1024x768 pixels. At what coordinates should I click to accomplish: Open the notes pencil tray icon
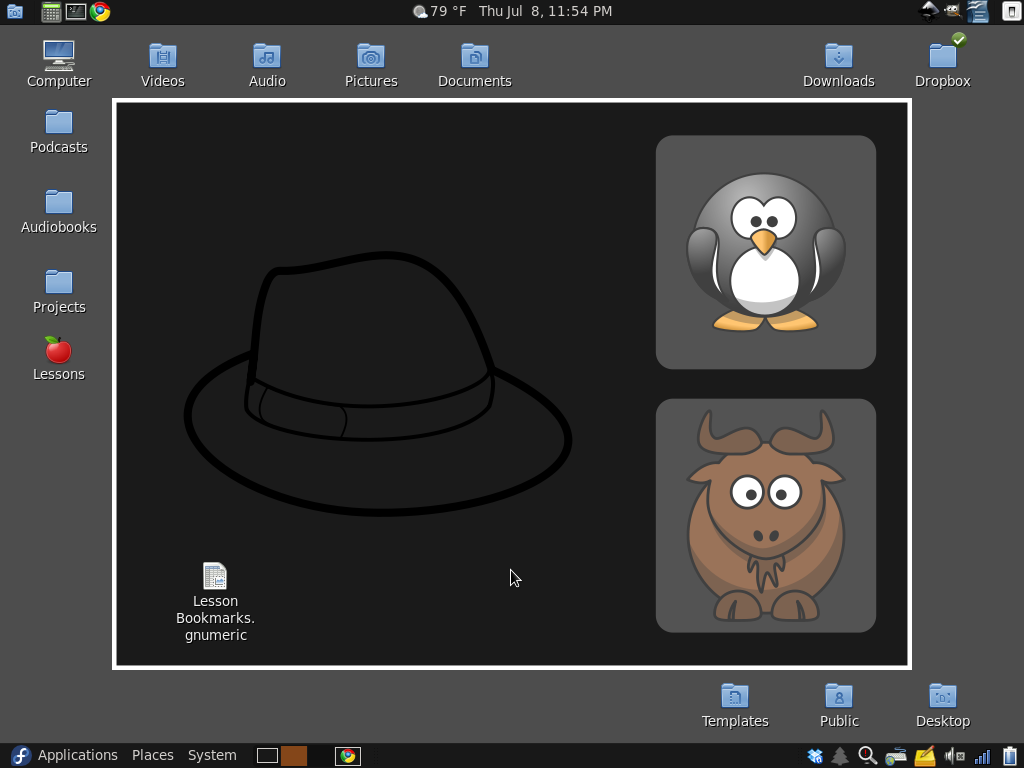point(925,756)
